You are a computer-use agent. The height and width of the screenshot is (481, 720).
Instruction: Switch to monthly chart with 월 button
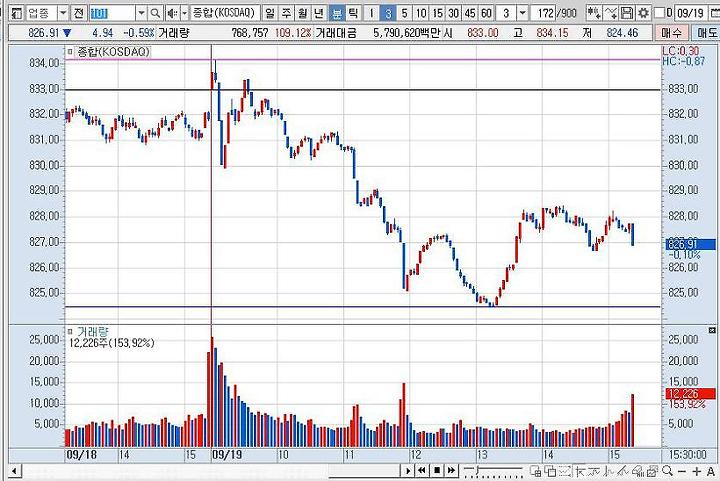(x=303, y=13)
